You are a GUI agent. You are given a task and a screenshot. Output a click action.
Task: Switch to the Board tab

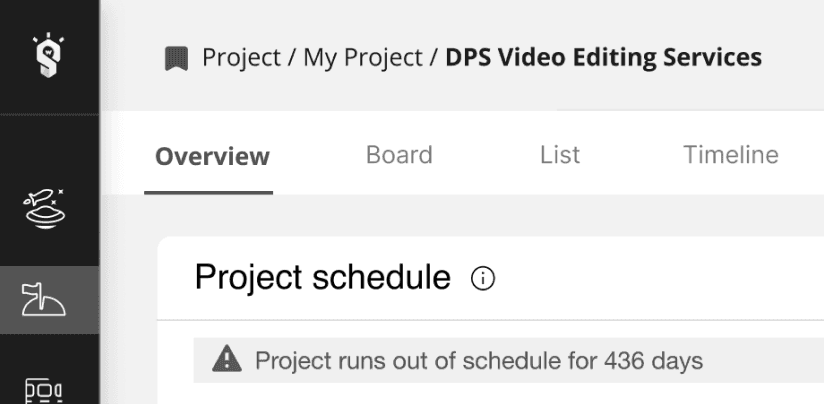pos(399,155)
